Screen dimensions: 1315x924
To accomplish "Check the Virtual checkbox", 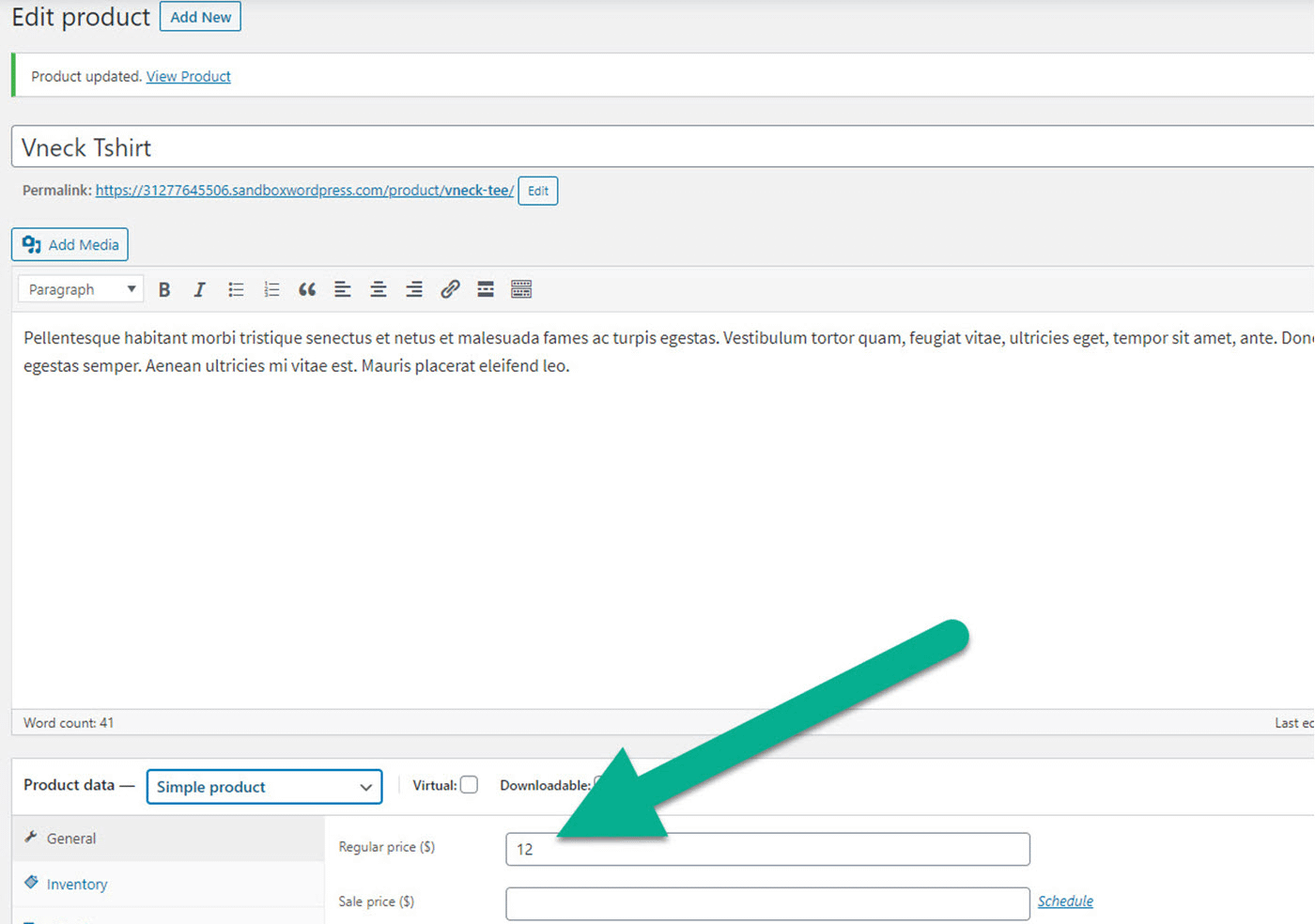I will pos(469,785).
